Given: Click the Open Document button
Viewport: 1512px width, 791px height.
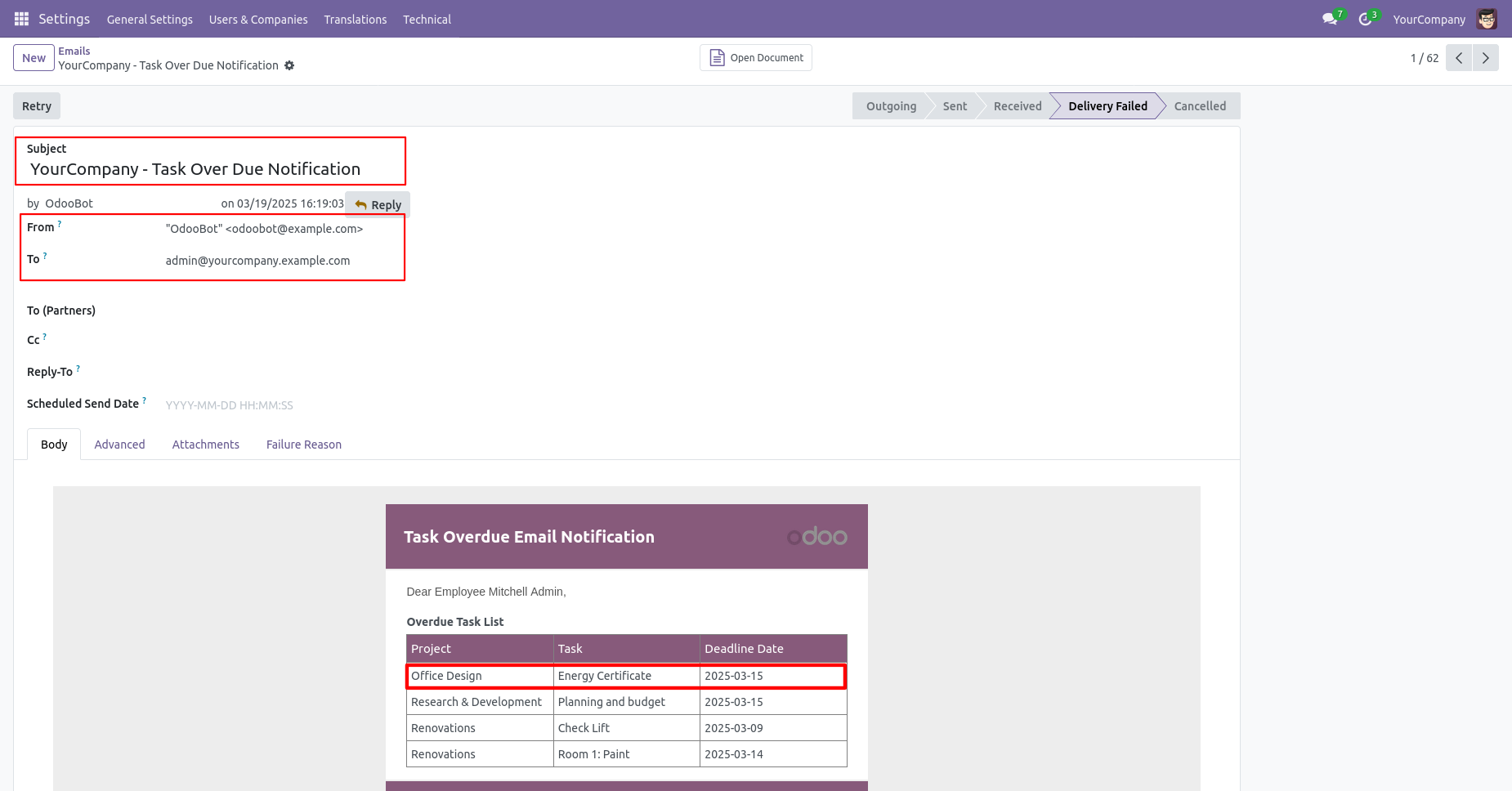Looking at the screenshot, I should [x=756, y=58].
